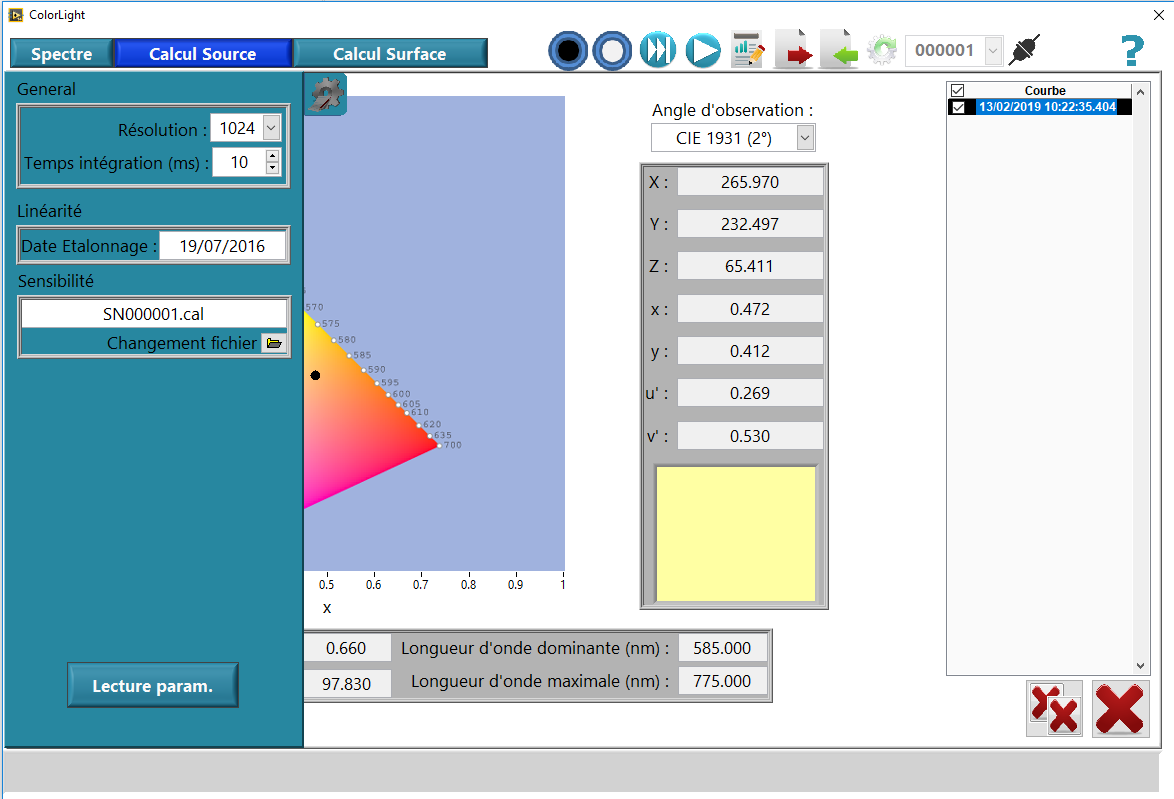Screen dimensions: 1174x799
Task: Expand the 000001 device dropdown
Action: [x=993, y=51]
